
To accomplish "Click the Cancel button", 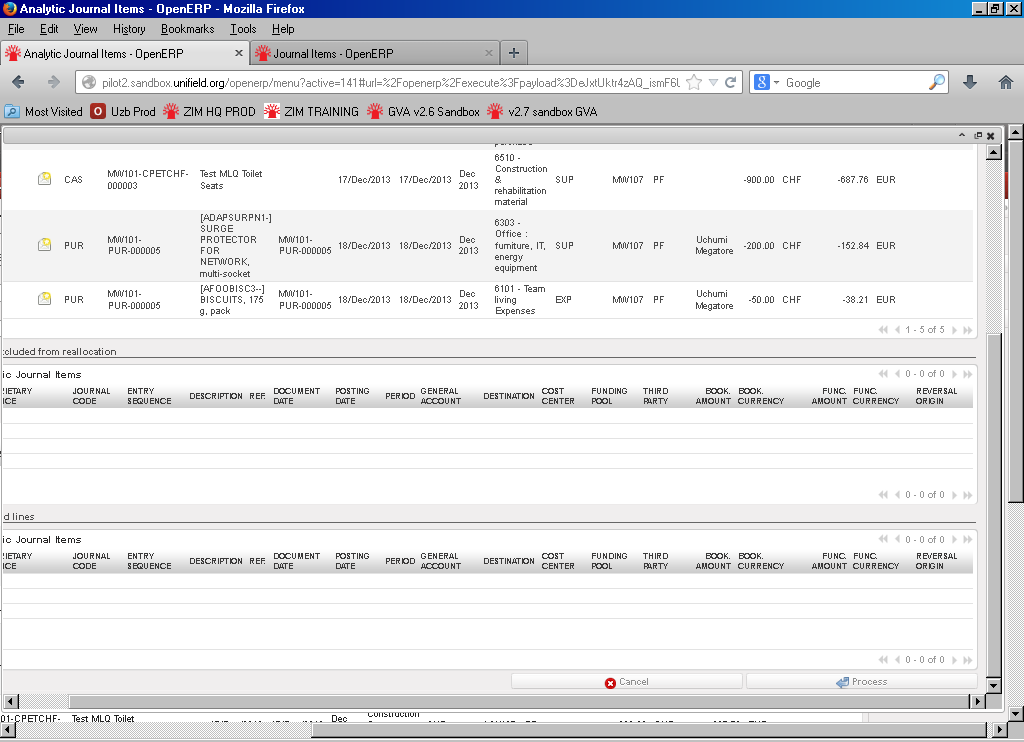I will pos(626,682).
